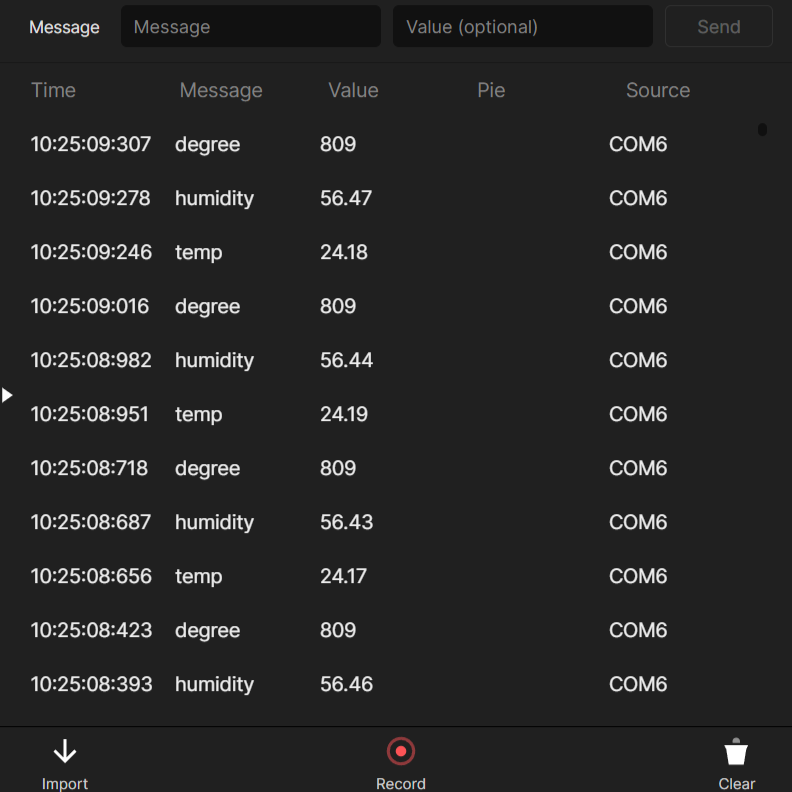Start recording with the Record icon

(x=401, y=751)
